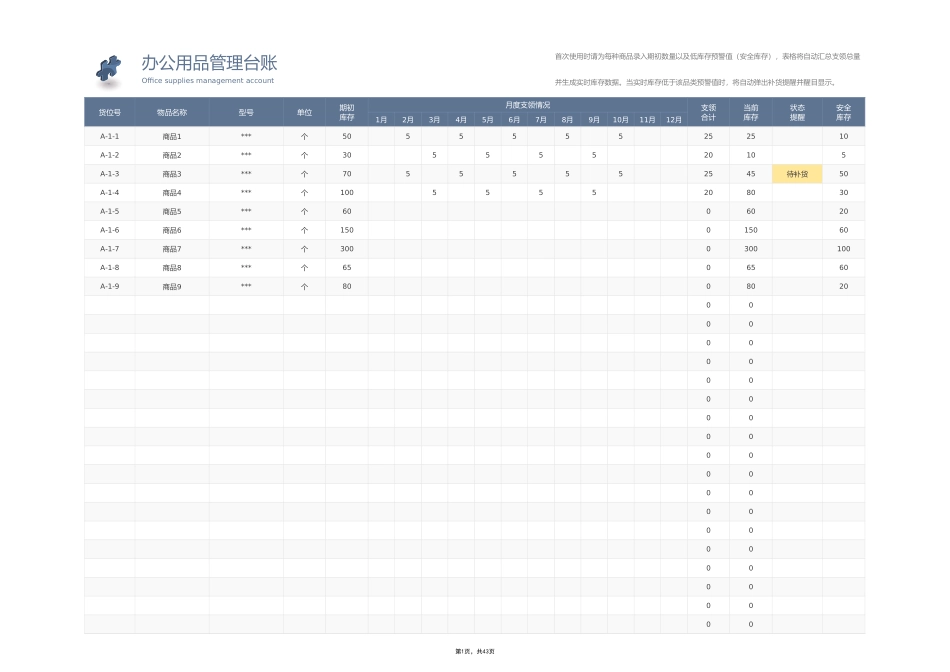Select the yellow safety stock value 5 for 商品2
This screenshot has width=950, height=672.
pos(843,155)
